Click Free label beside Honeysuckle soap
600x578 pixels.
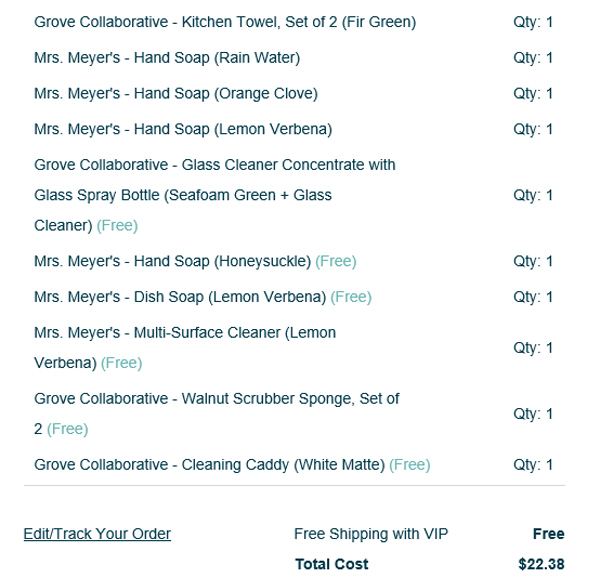pos(336,261)
